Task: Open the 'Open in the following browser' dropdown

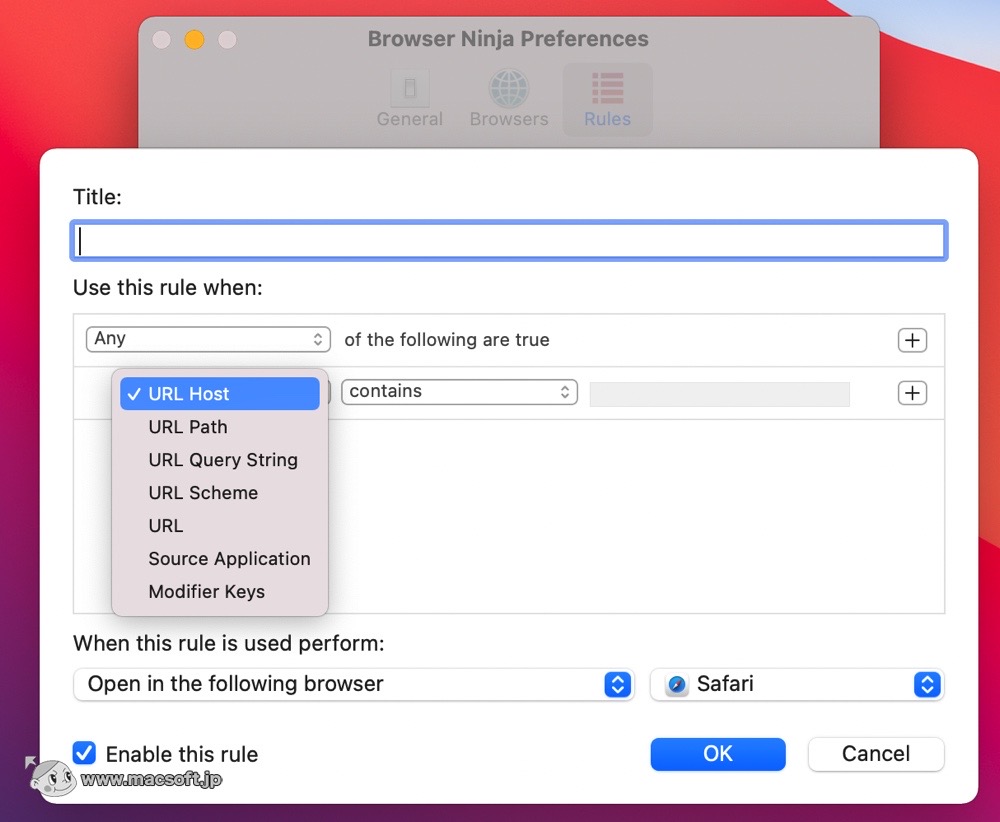Action: click(x=353, y=684)
